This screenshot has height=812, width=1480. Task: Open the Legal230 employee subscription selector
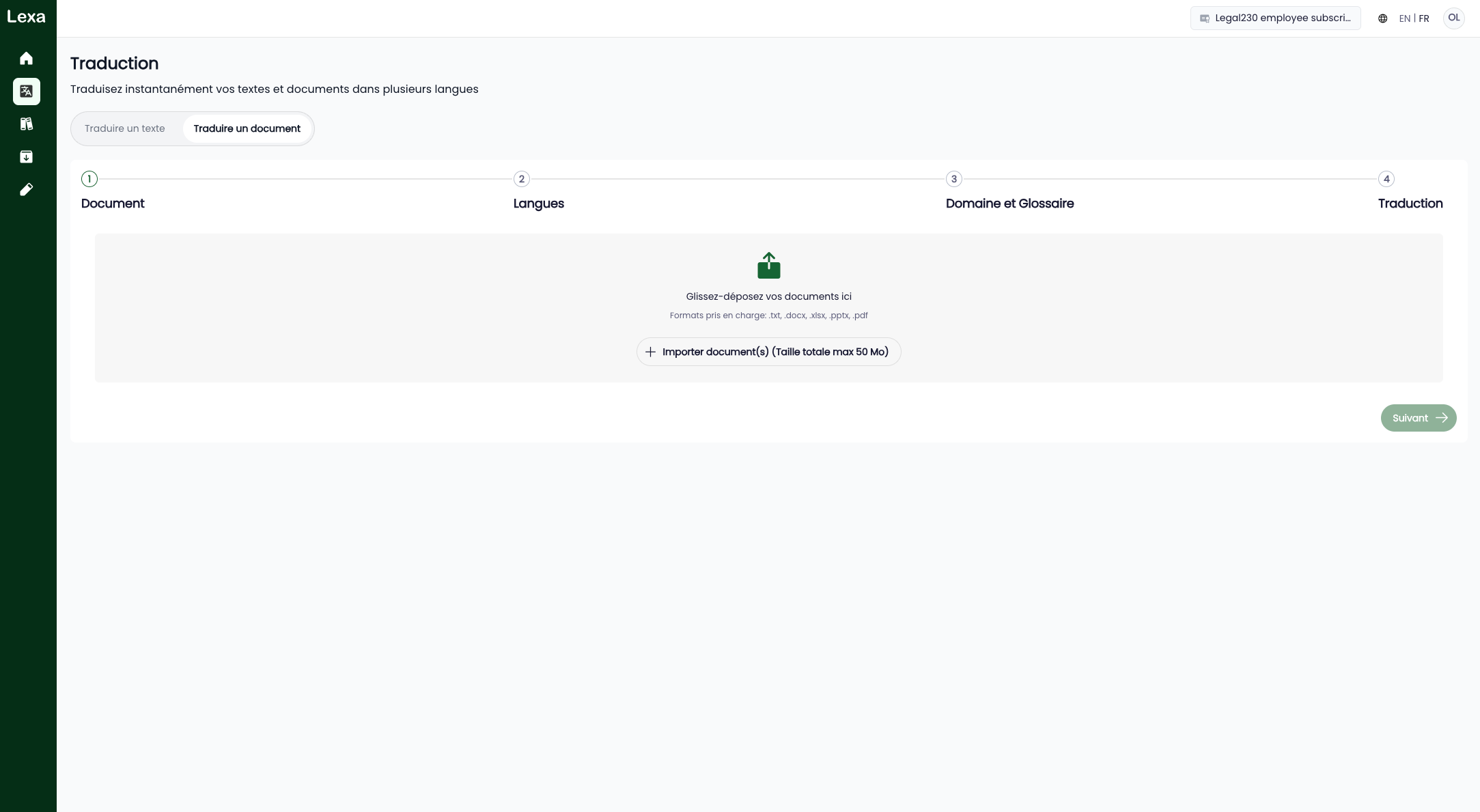[x=1275, y=18]
